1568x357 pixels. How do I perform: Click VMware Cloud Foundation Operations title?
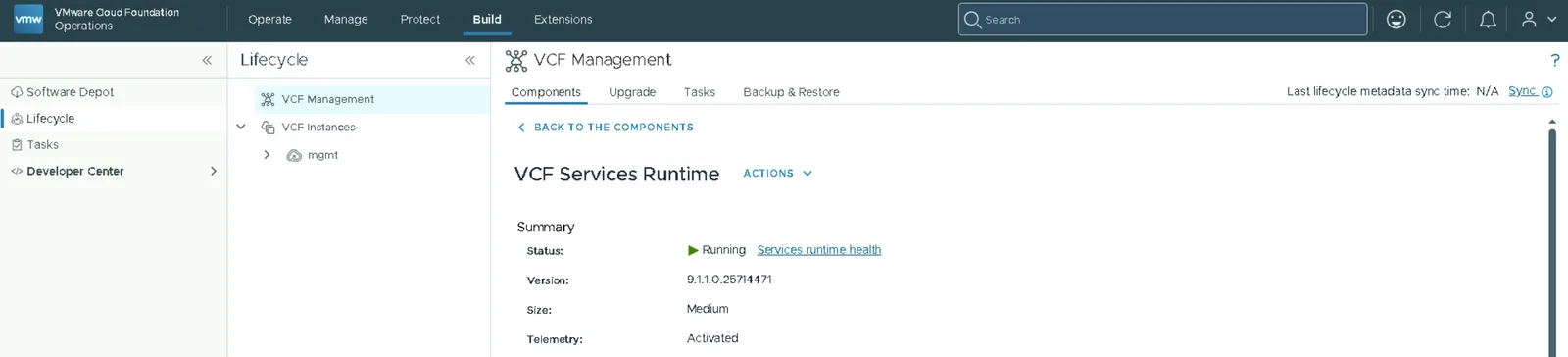pos(117,19)
